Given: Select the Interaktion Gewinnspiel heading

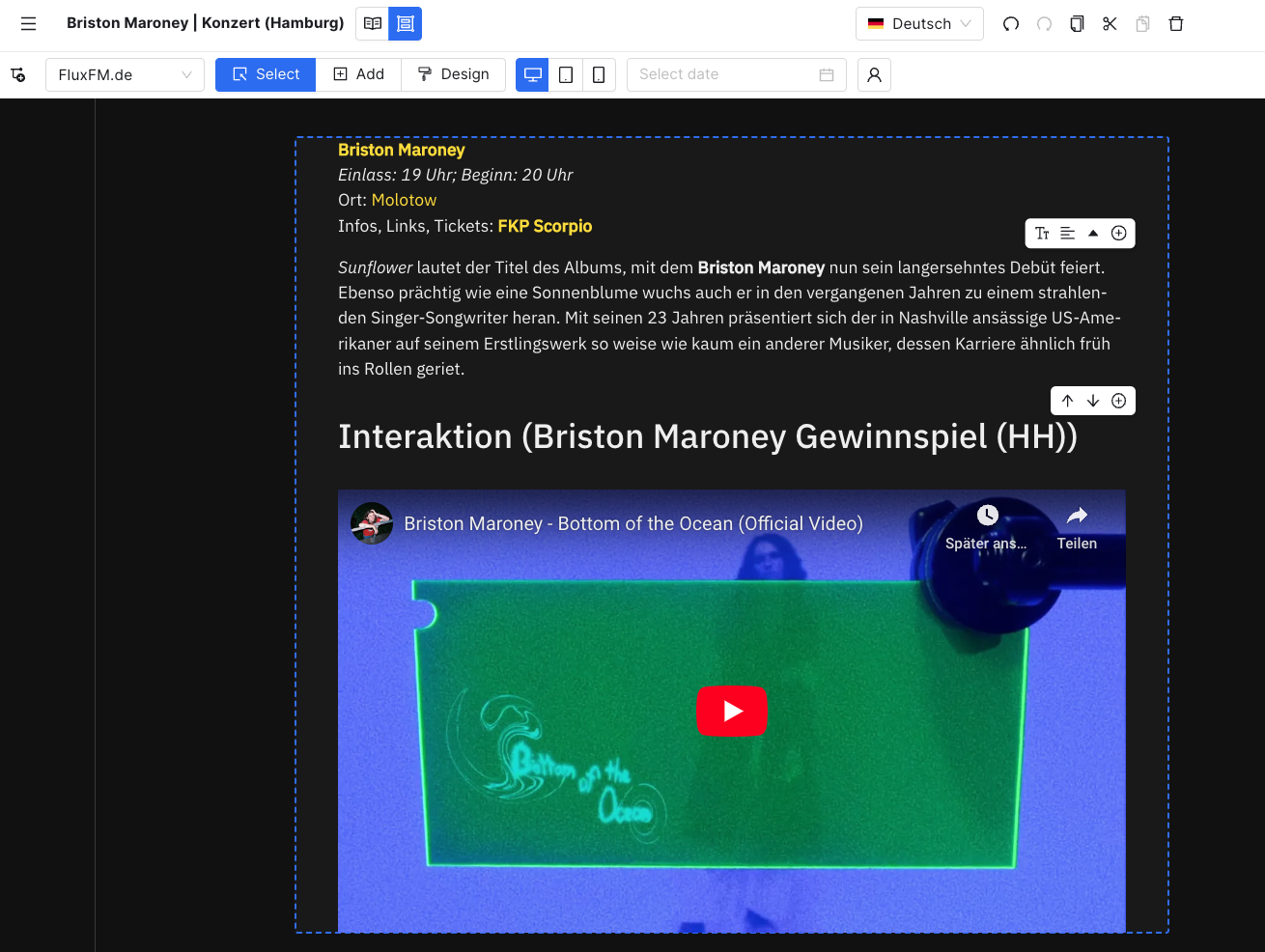Looking at the screenshot, I should [x=708, y=436].
